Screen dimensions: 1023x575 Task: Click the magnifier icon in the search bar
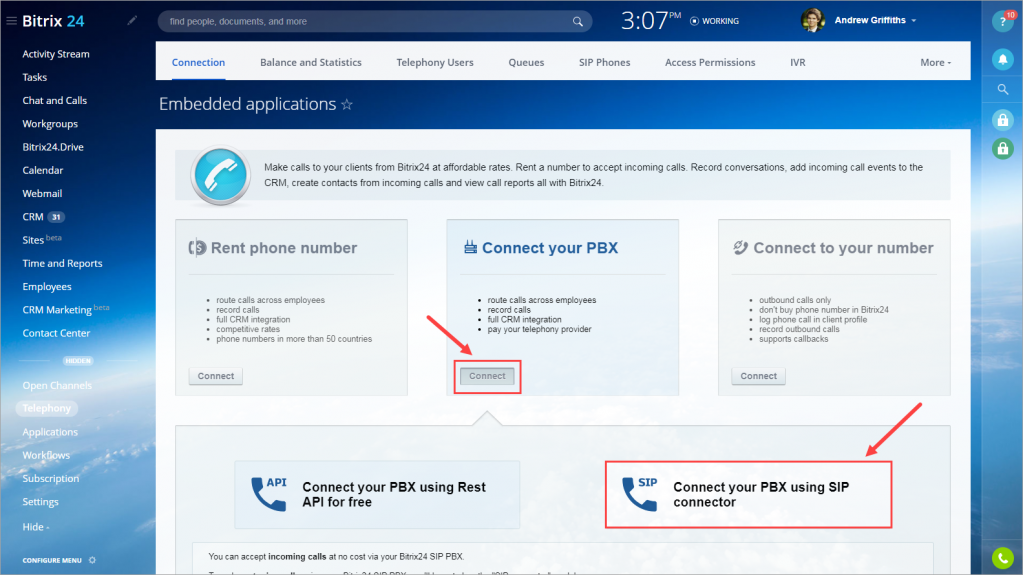(x=577, y=22)
